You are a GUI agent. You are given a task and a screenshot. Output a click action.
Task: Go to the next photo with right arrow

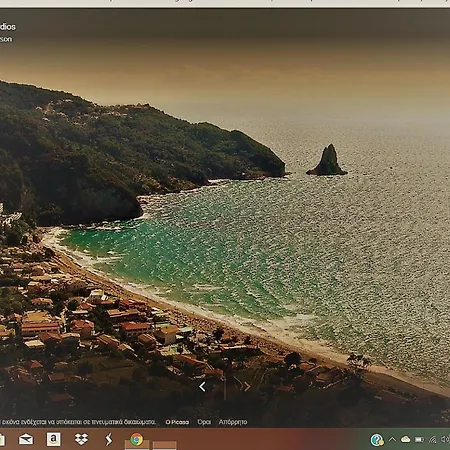[x=247, y=387]
